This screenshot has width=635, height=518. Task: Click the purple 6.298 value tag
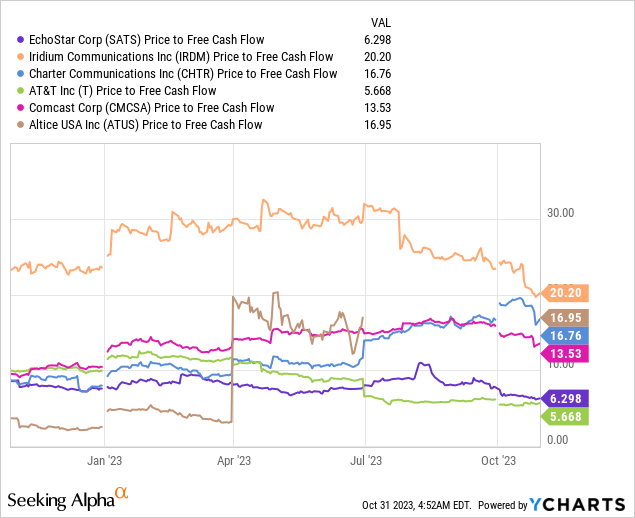tap(568, 398)
